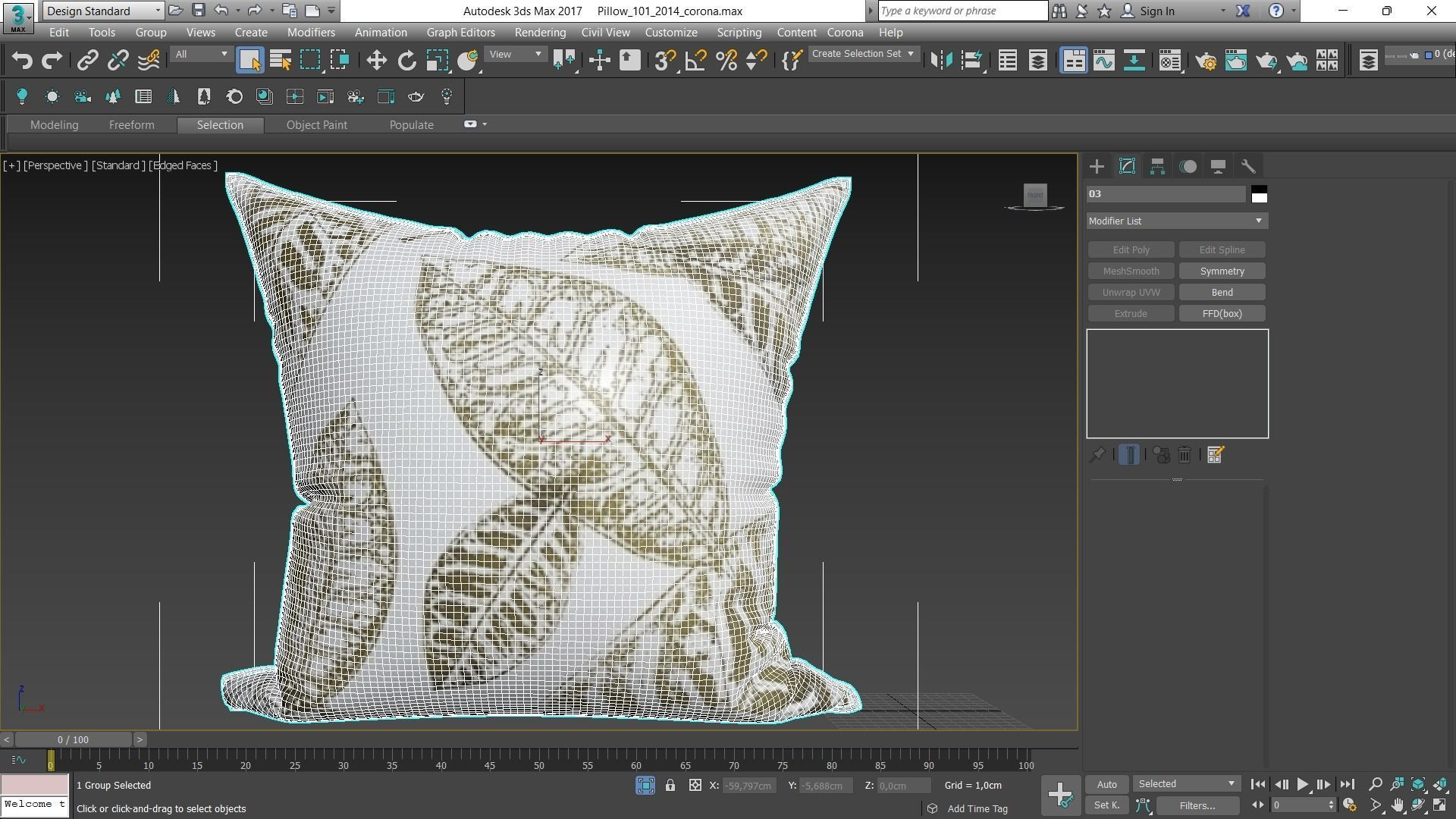This screenshot has height=819, width=1456.
Task: Open the Create command panel tab
Action: (1097, 167)
